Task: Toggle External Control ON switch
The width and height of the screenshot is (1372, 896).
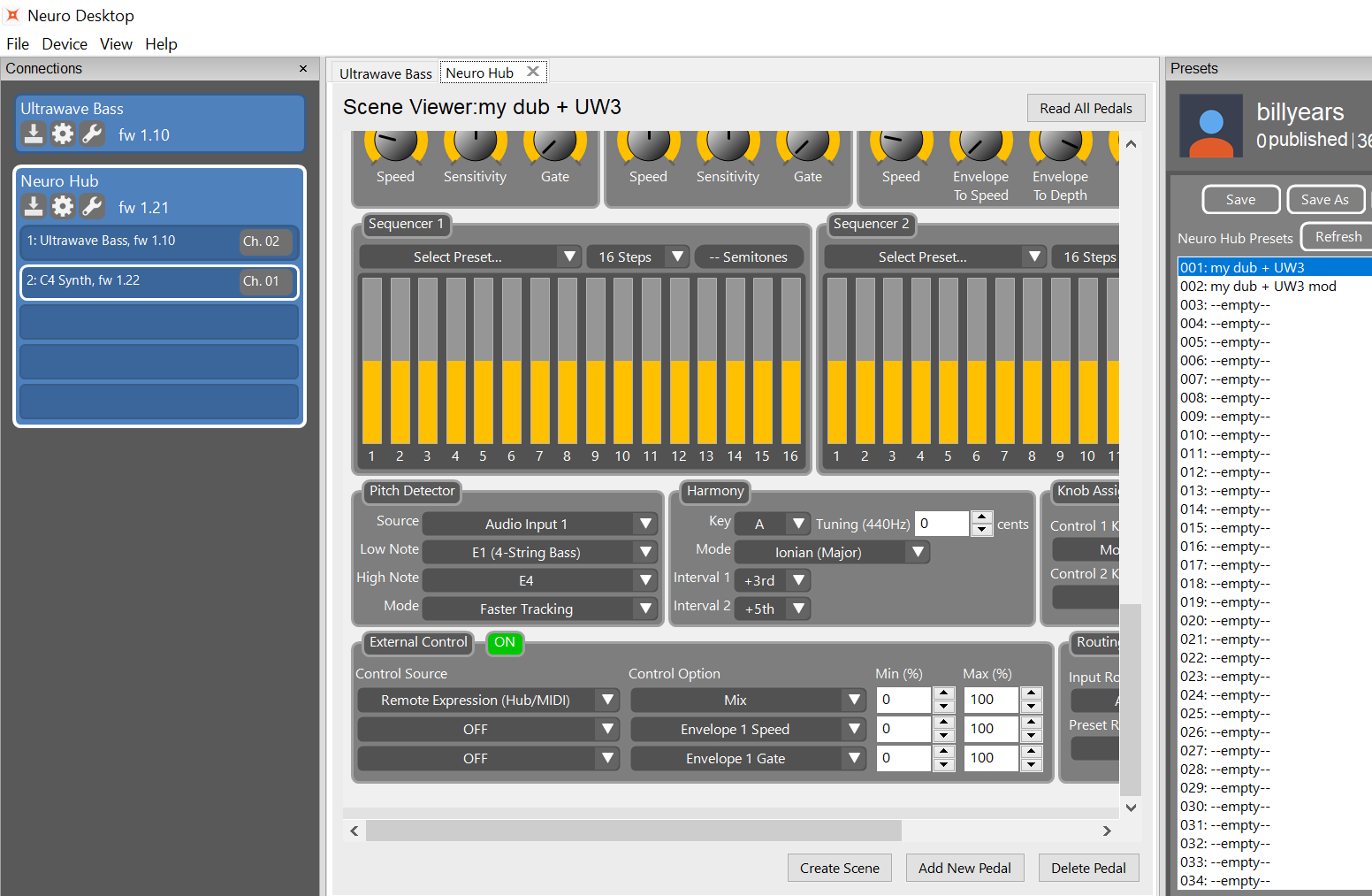Action: tap(505, 643)
